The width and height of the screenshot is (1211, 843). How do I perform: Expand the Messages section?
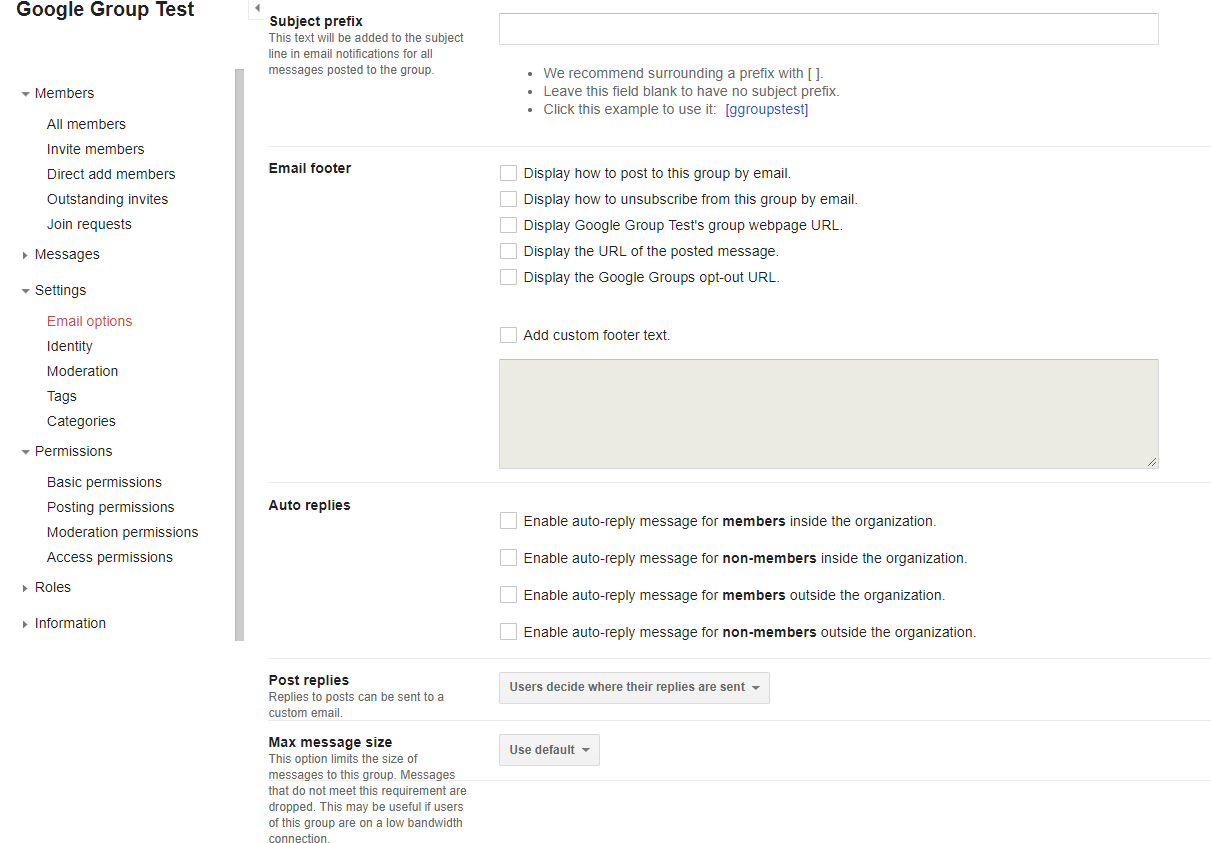click(25, 255)
